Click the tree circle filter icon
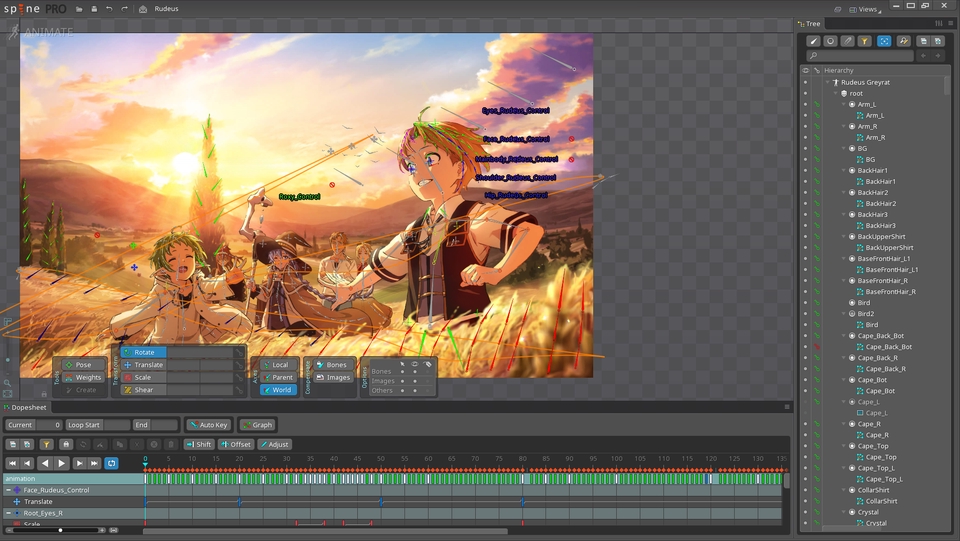Viewport: 960px width, 541px height. 830,41
